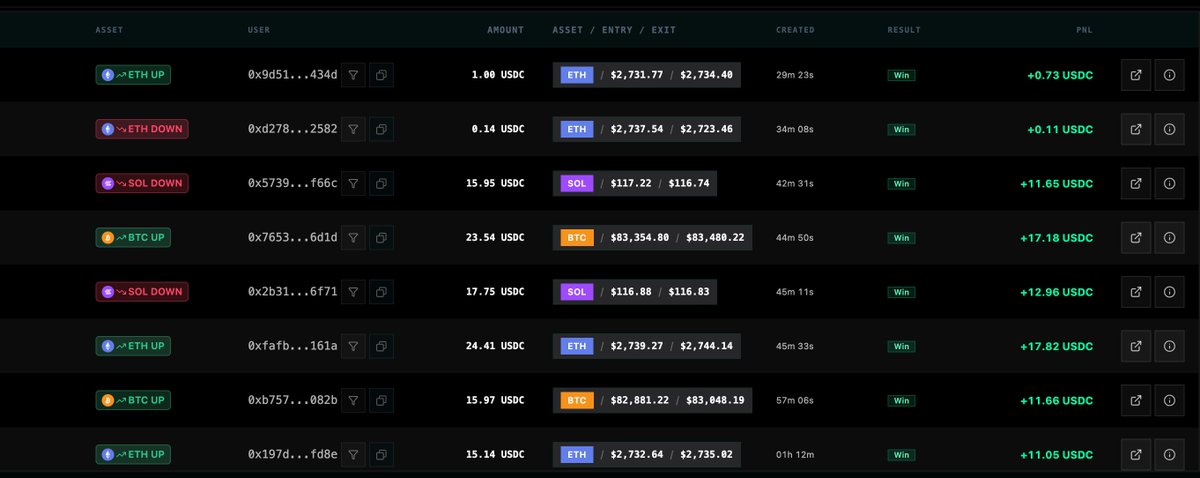Viewport: 1200px width, 478px height.
Task: Click the AMOUNT column header
Action: (505, 30)
